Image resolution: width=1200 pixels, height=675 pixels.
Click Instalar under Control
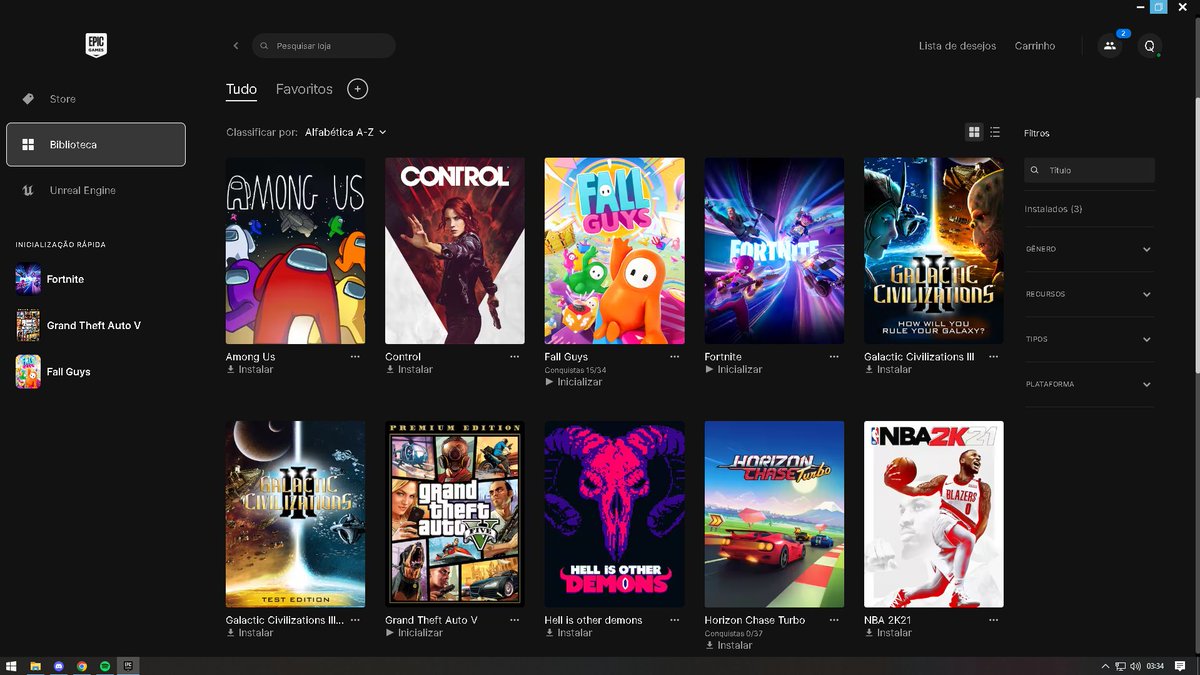[409, 370]
